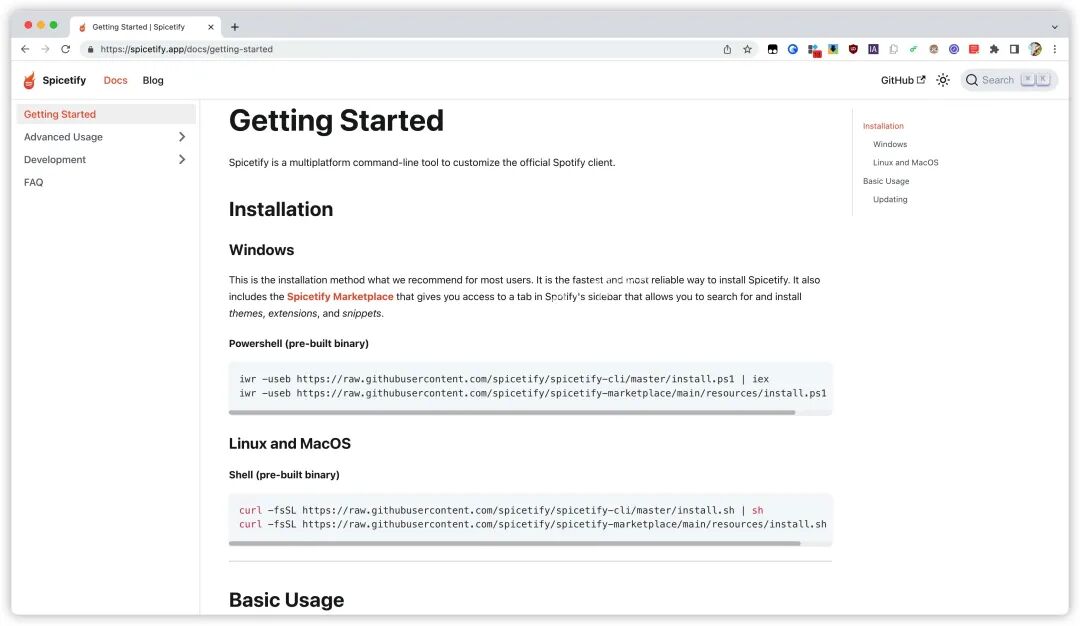Click the browser address bar URL

click(x=187, y=50)
